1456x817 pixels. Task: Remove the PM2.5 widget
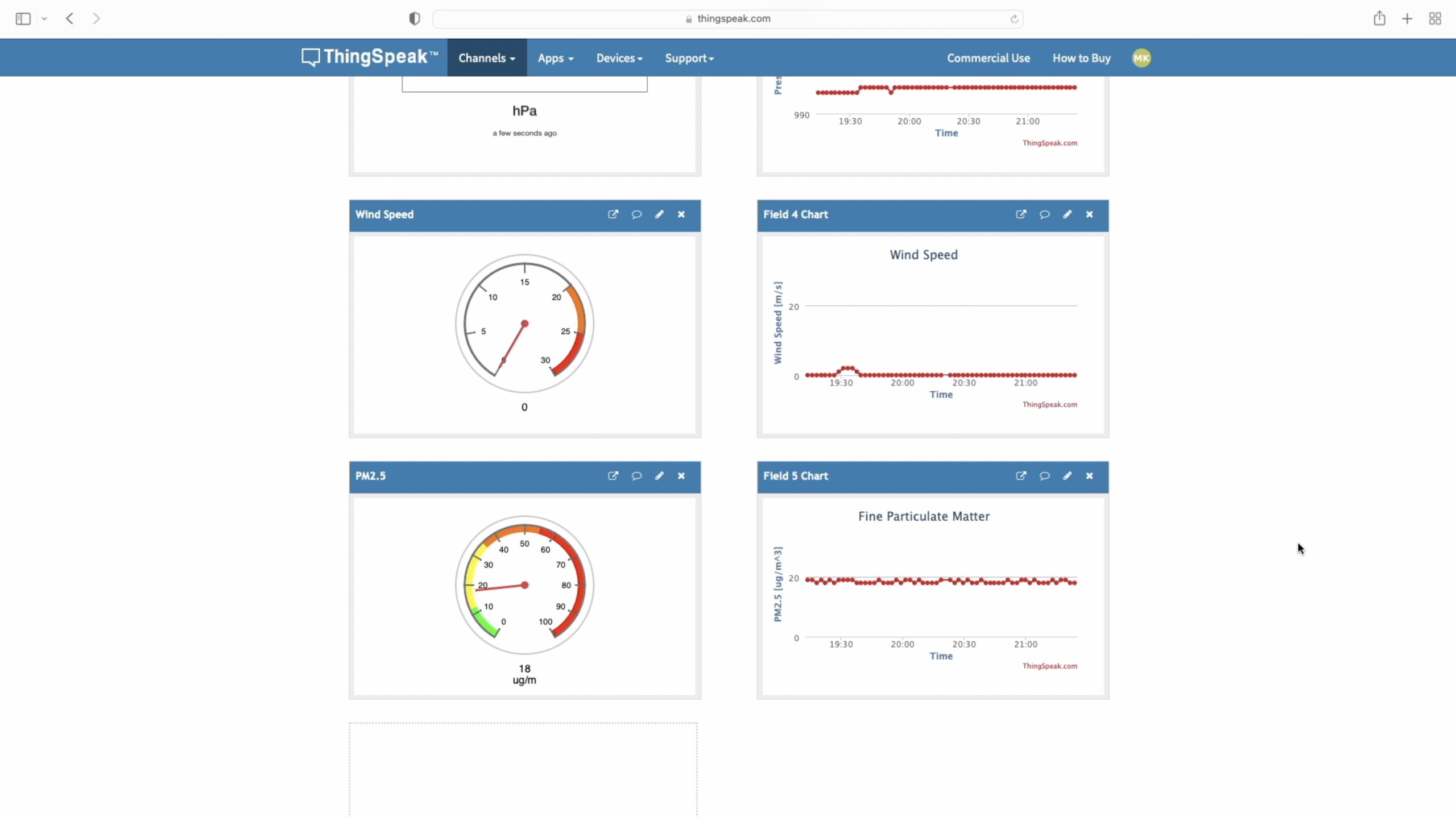pos(681,476)
